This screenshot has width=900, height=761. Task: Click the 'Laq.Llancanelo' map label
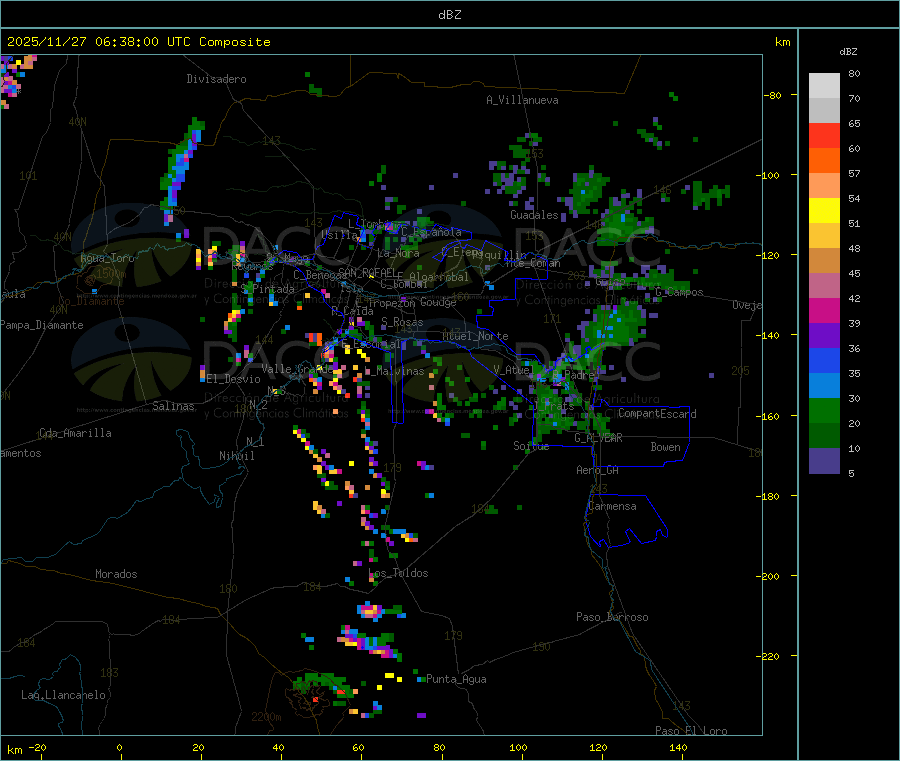[x=64, y=695]
